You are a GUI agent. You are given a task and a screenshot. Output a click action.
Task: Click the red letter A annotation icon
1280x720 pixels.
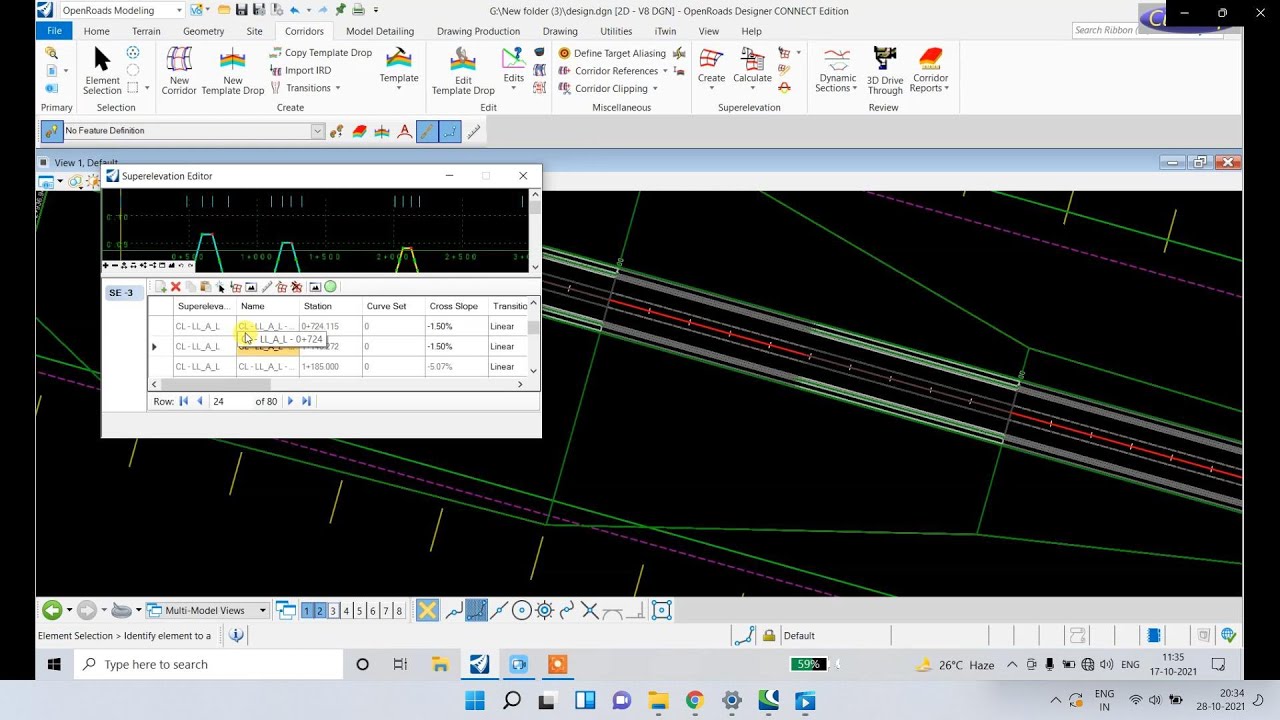(404, 131)
